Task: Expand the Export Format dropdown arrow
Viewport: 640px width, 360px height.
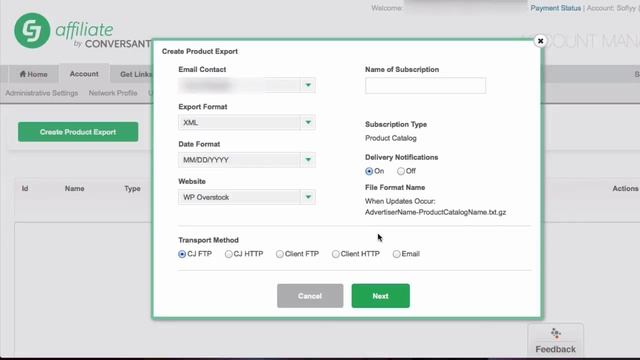Action: (x=308, y=122)
